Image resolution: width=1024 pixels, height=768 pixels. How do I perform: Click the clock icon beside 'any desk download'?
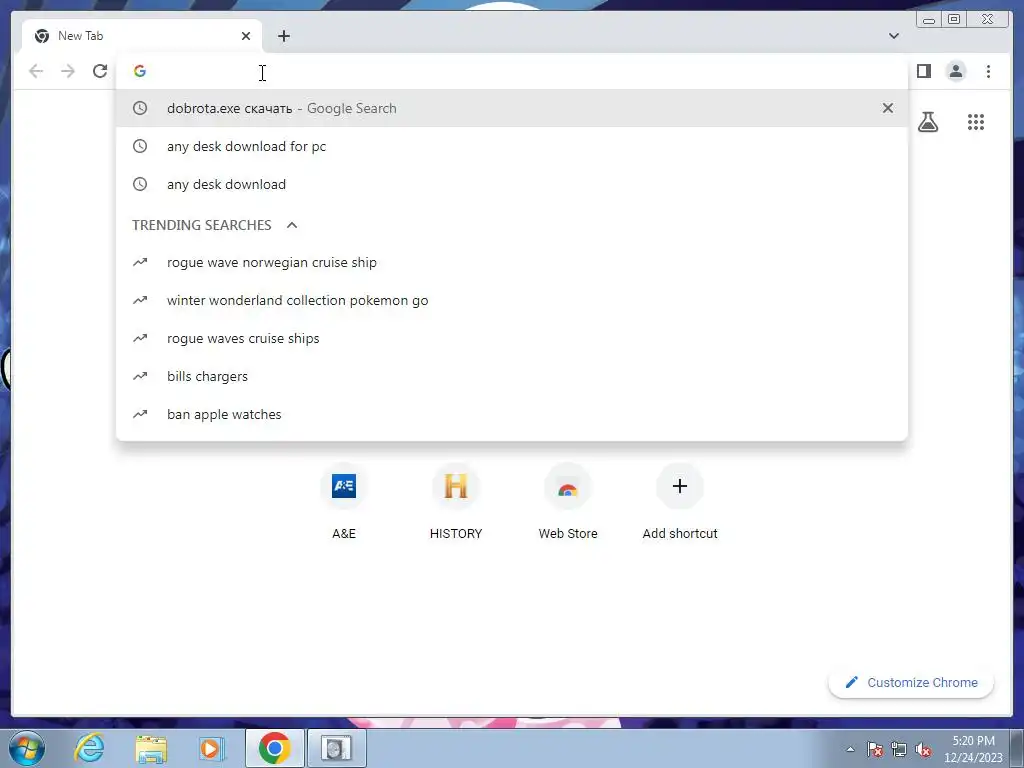[x=140, y=184]
